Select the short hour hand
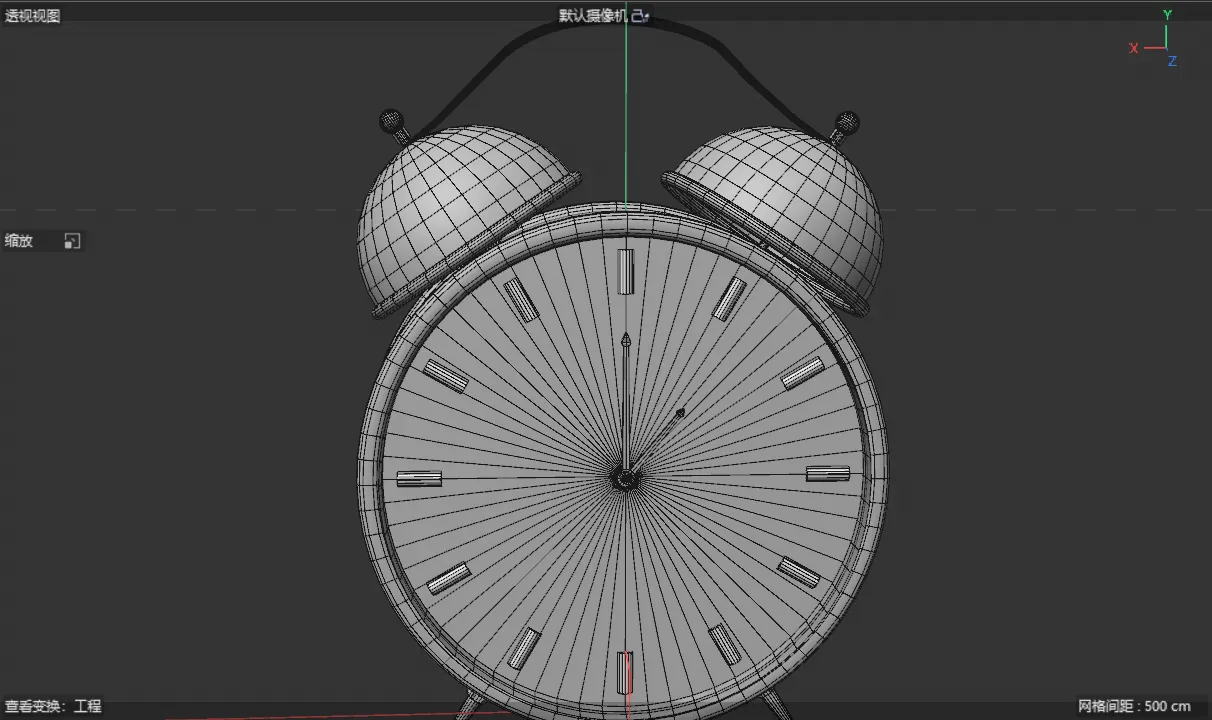1212x720 pixels. tap(656, 440)
